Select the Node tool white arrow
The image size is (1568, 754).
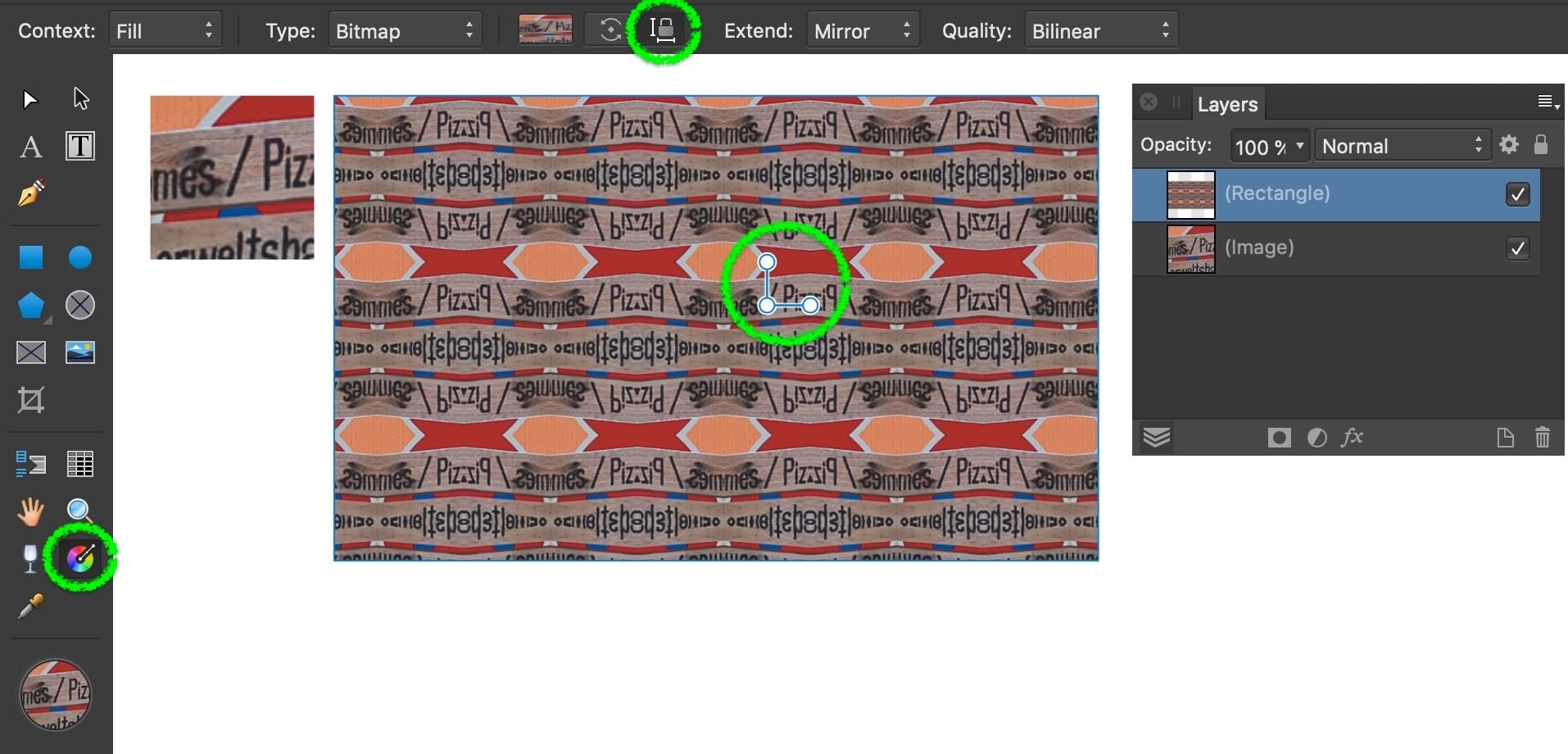[80, 98]
